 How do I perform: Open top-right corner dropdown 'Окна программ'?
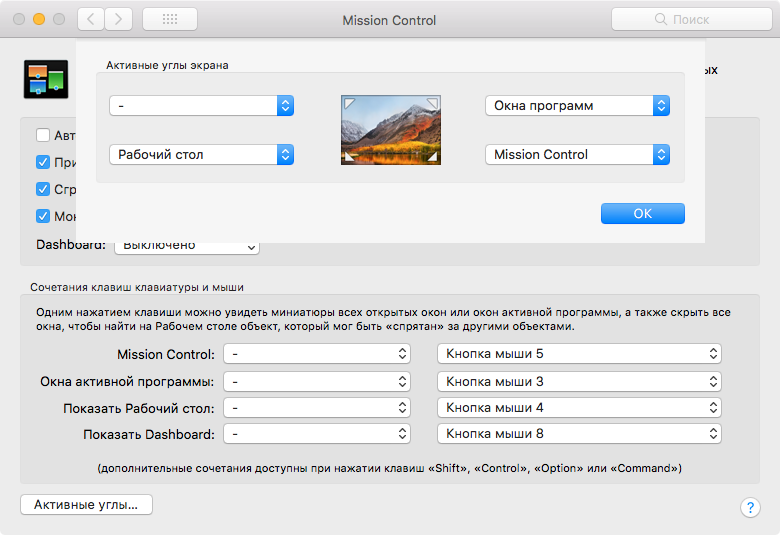[x=577, y=106]
